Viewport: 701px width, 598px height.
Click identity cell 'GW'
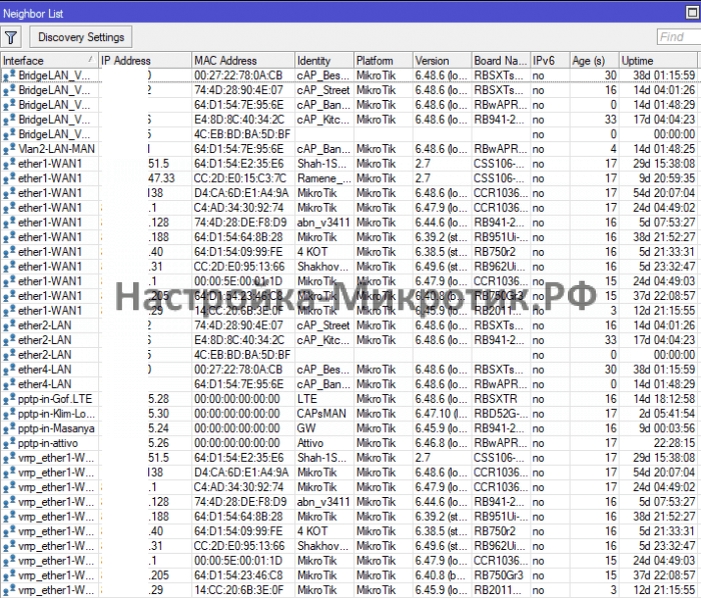point(306,429)
